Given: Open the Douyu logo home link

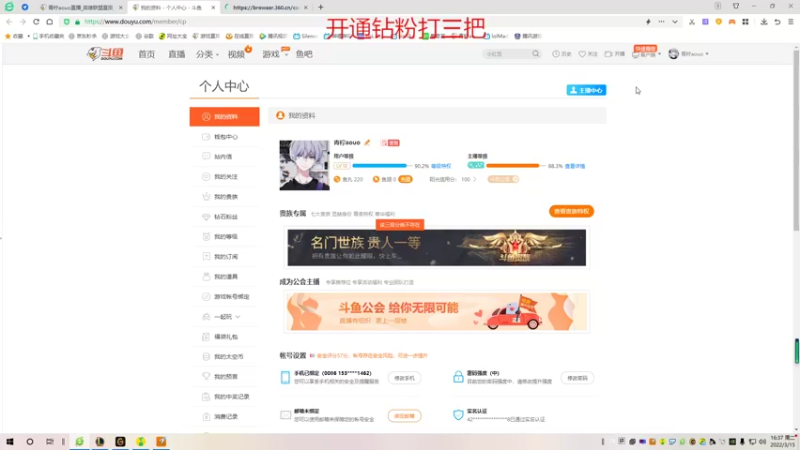Looking at the screenshot, I should pyautogui.click(x=105, y=54).
